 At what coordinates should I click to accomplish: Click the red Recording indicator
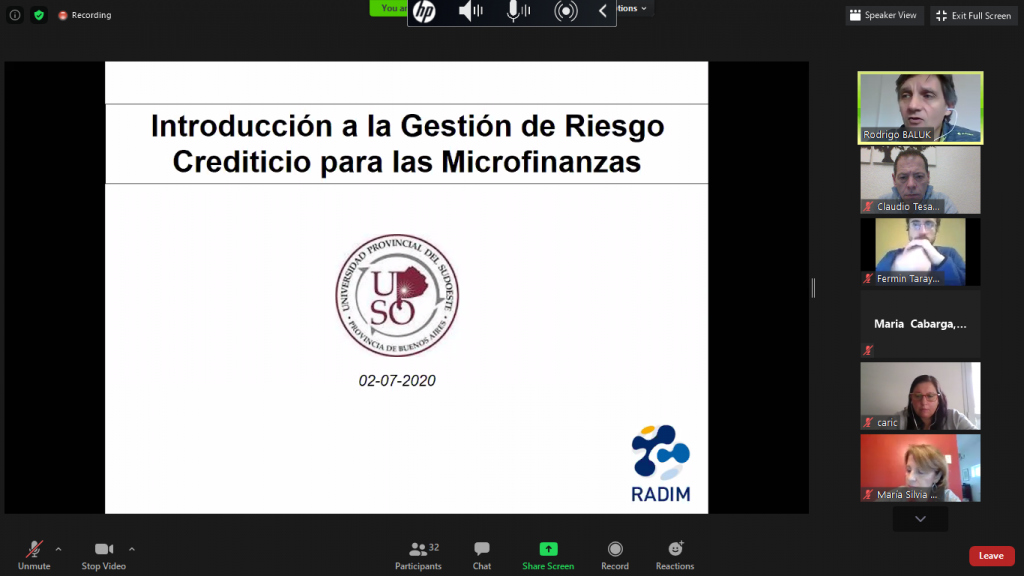pyautogui.click(x=85, y=15)
